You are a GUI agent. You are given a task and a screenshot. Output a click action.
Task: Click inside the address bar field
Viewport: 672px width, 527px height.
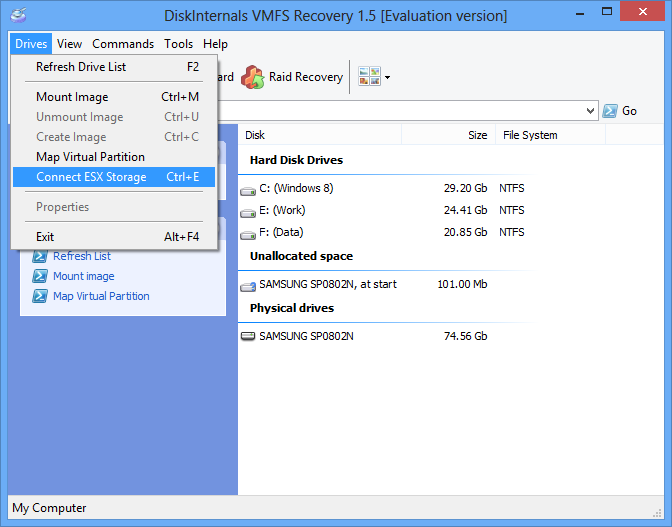[401, 111]
